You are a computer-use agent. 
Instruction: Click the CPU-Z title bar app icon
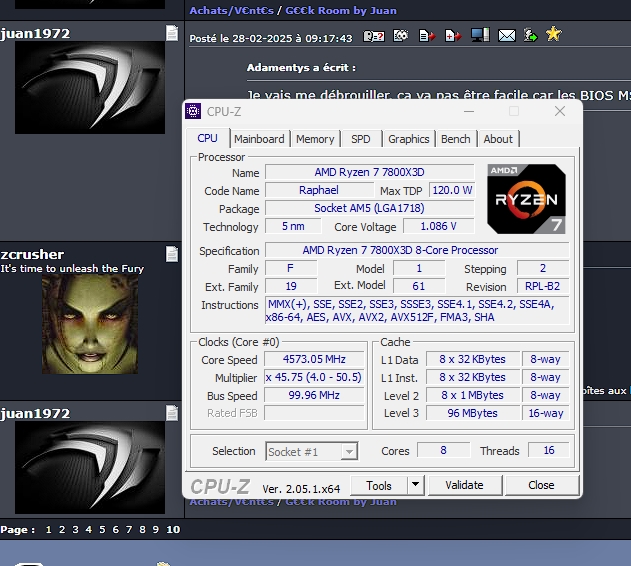[x=194, y=111]
